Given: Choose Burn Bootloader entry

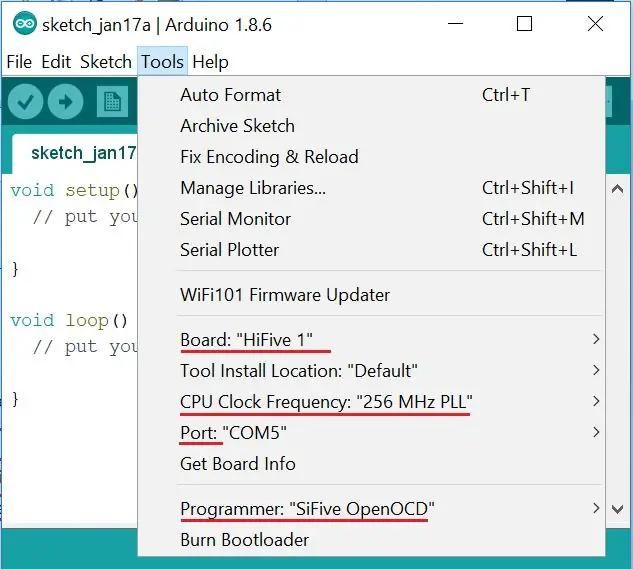Looking at the screenshot, I should pos(371,540).
